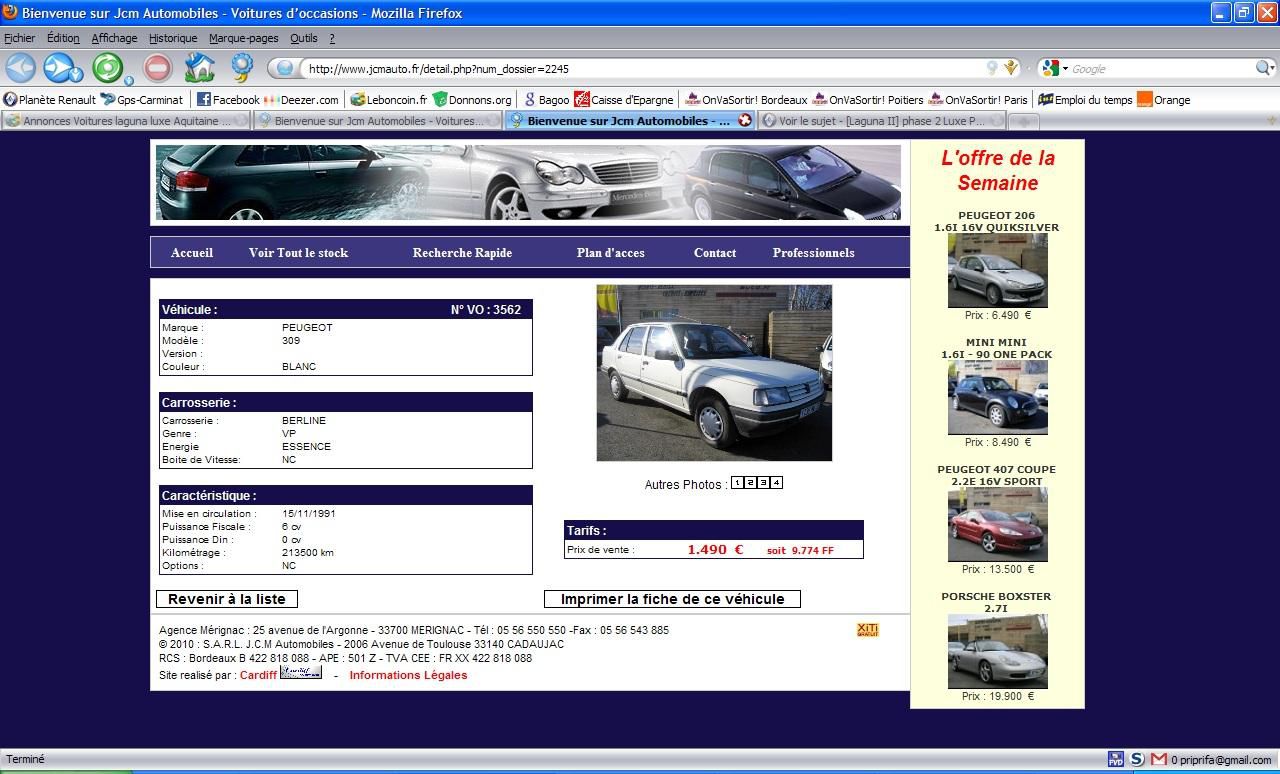Click the S icon in the status bar
Screen dimensions: 1280x774
[1137, 759]
